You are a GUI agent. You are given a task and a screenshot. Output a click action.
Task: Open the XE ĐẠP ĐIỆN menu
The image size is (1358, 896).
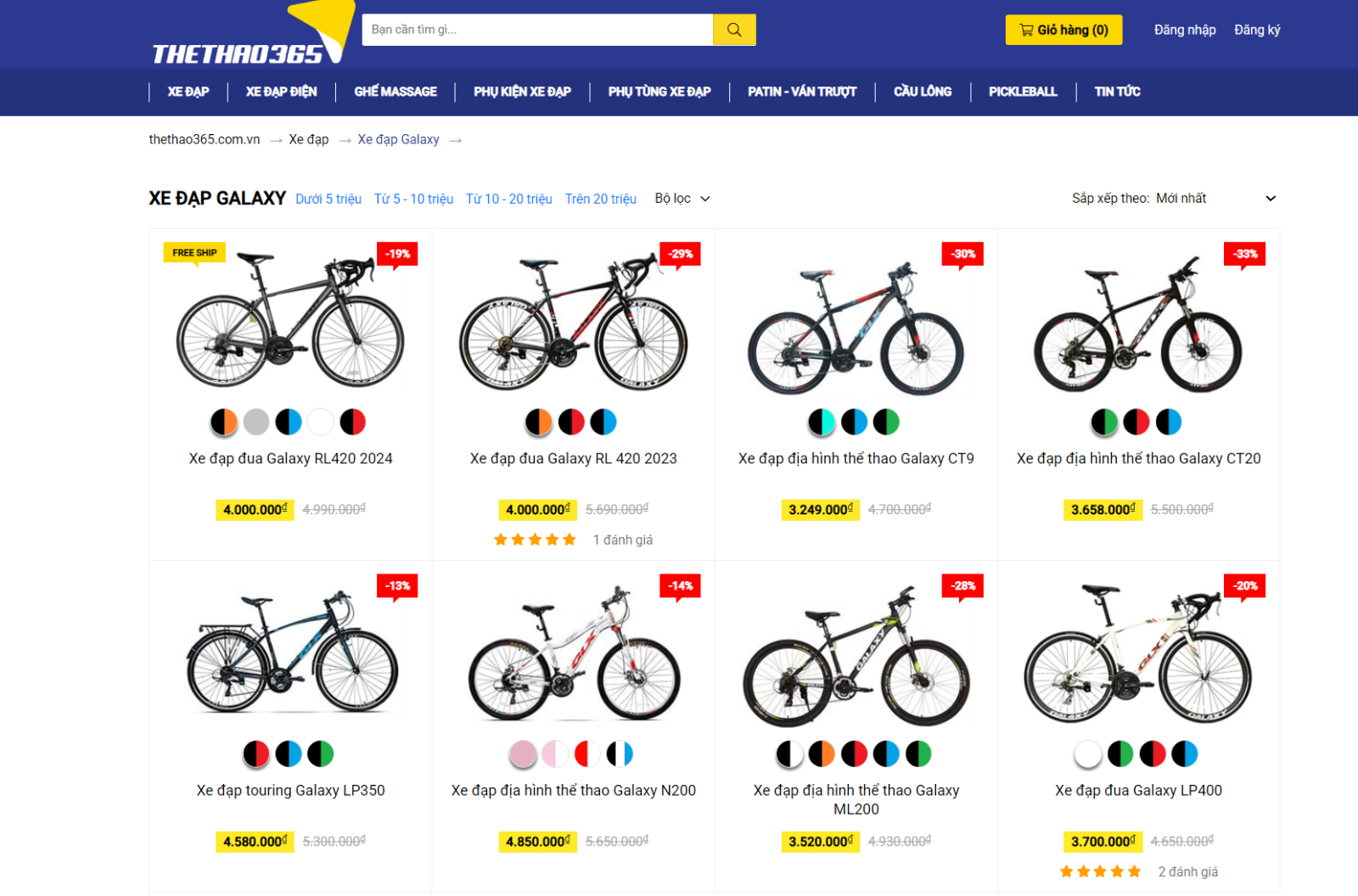click(282, 92)
